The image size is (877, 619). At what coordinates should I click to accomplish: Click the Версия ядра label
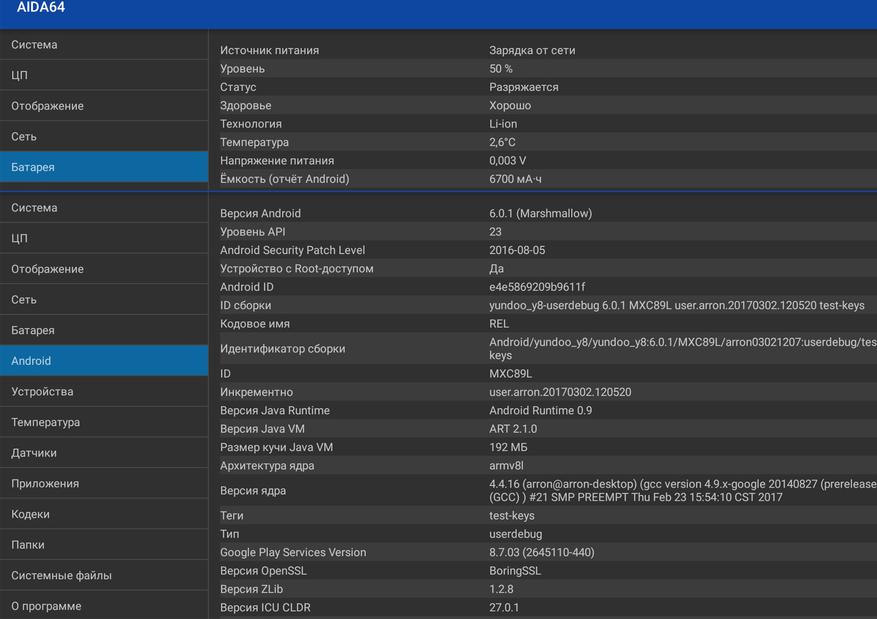coord(253,491)
